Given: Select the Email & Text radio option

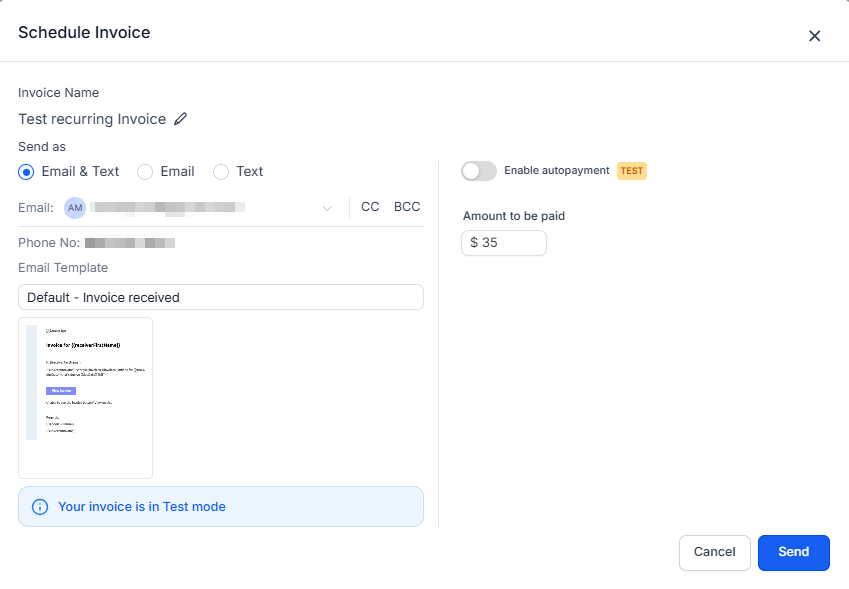Looking at the screenshot, I should tap(26, 172).
